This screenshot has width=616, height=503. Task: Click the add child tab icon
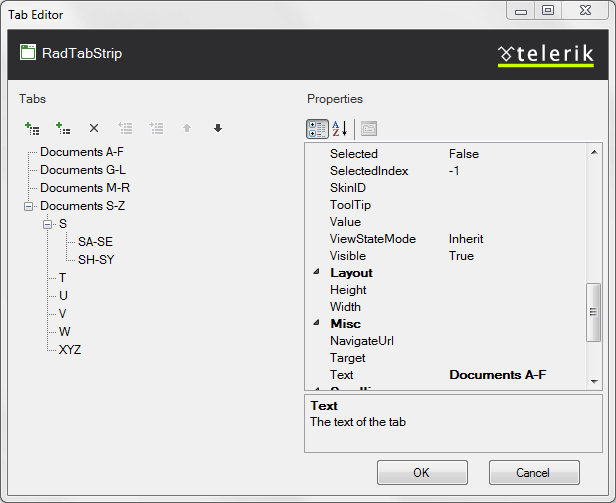(x=63, y=128)
